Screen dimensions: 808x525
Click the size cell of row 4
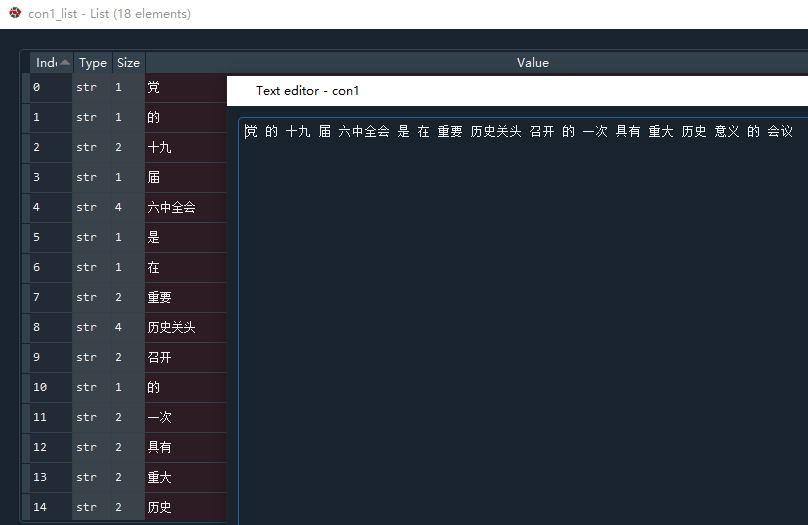(128, 207)
